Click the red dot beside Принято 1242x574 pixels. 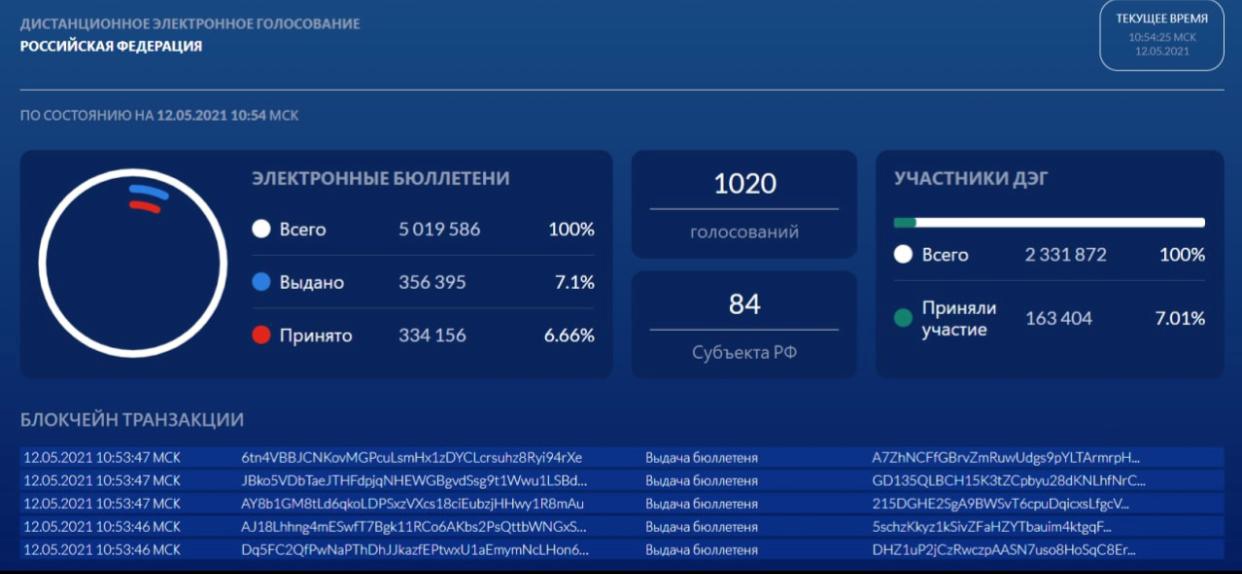[x=262, y=336]
